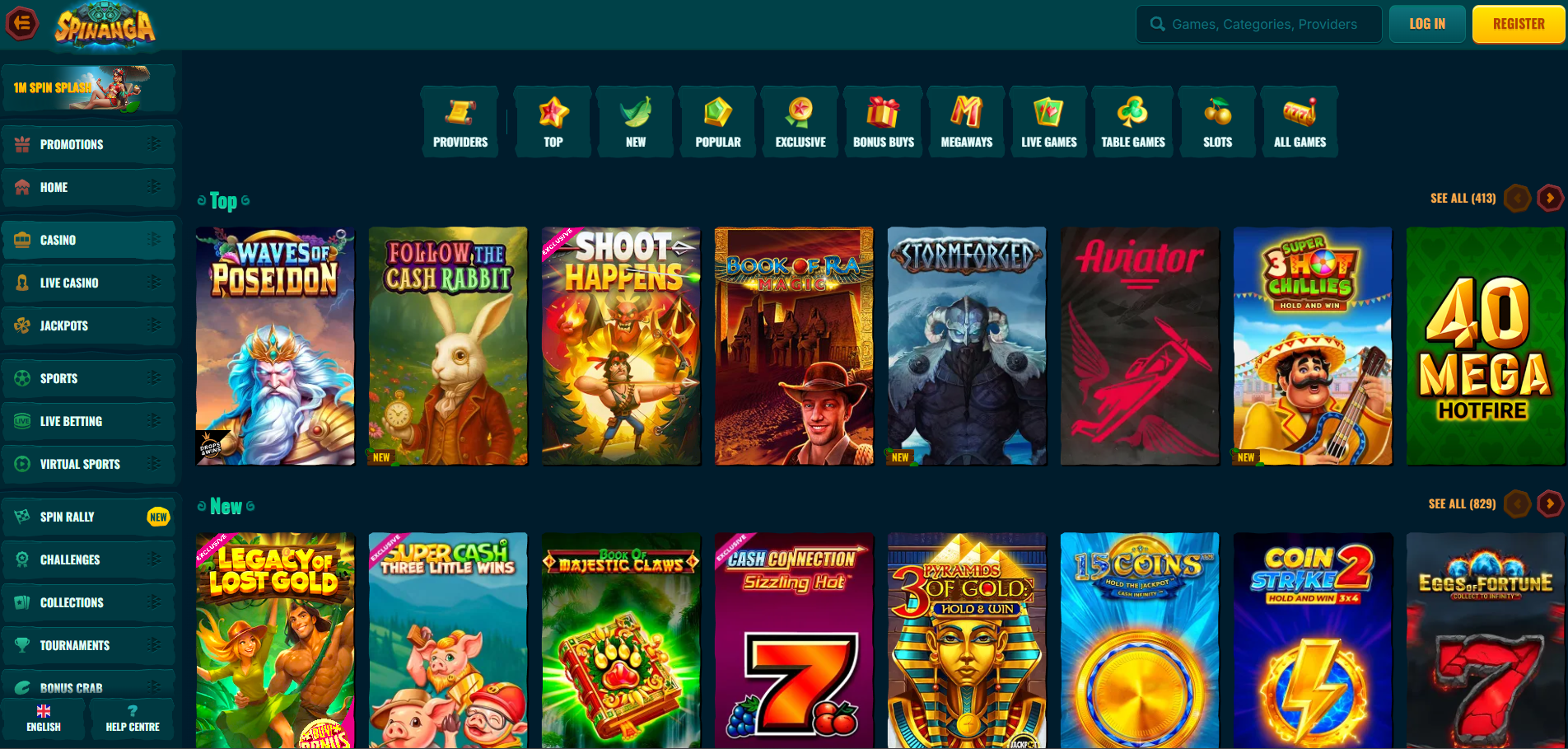Expand the Tournaments menu arrow
This screenshot has height=749, width=1568.
153,645
